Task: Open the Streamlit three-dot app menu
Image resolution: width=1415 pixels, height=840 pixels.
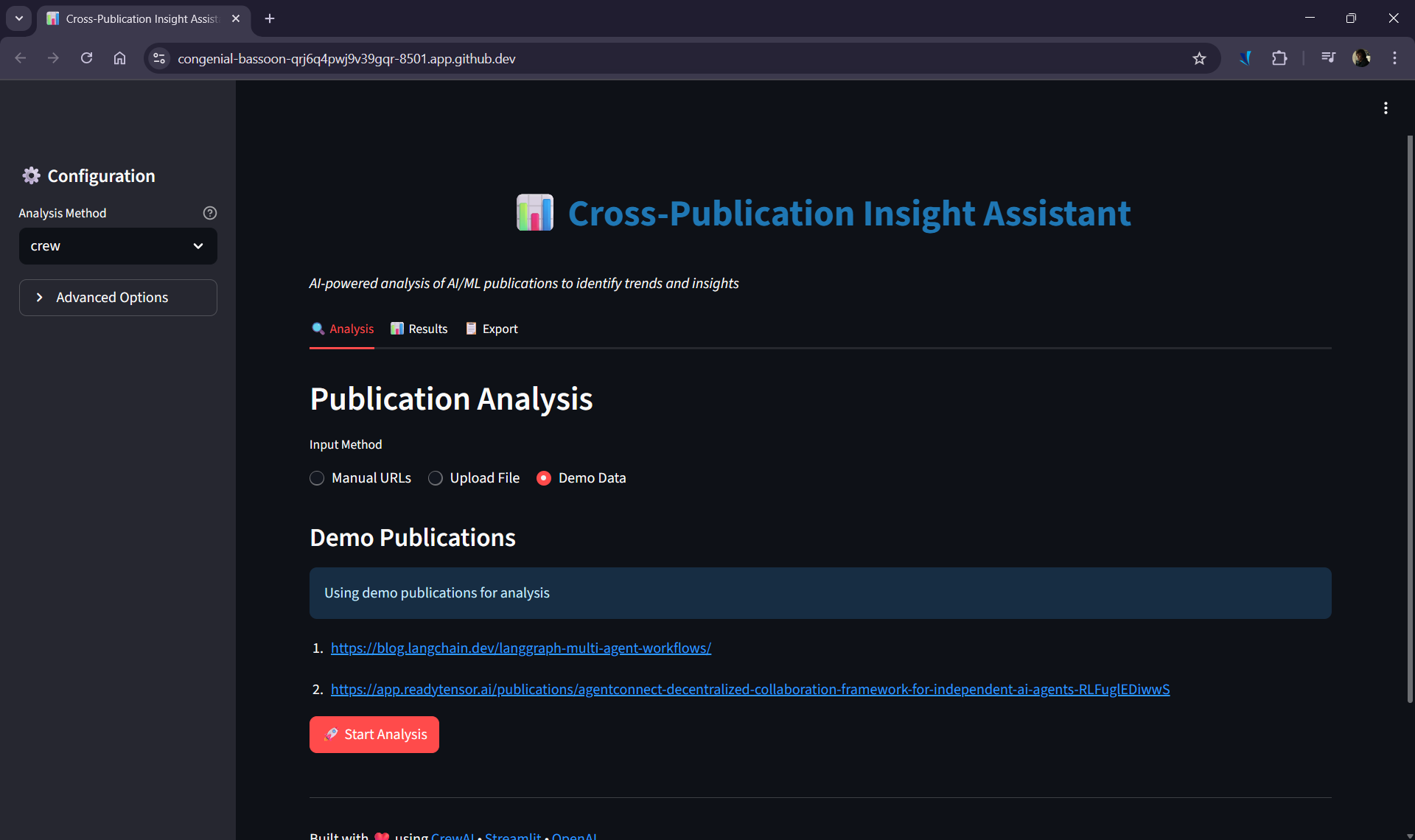Action: [1386, 108]
